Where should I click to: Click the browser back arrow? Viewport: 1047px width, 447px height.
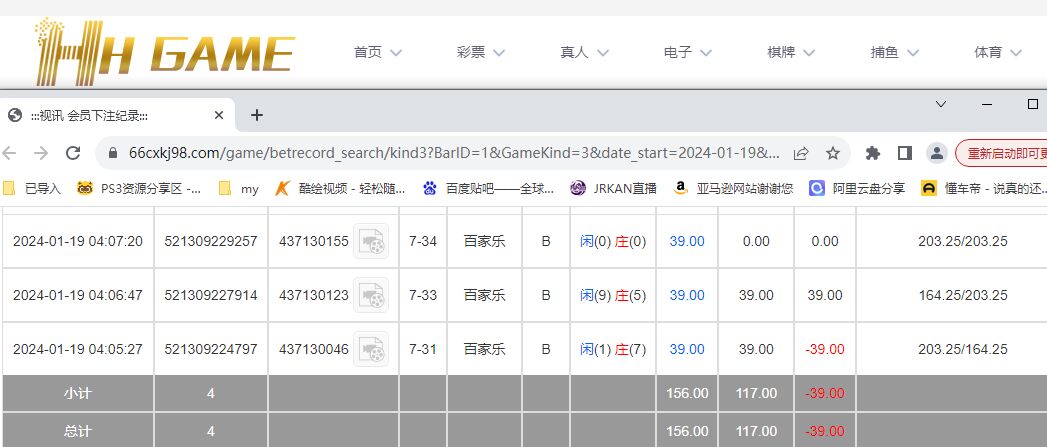[x=9, y=153]
